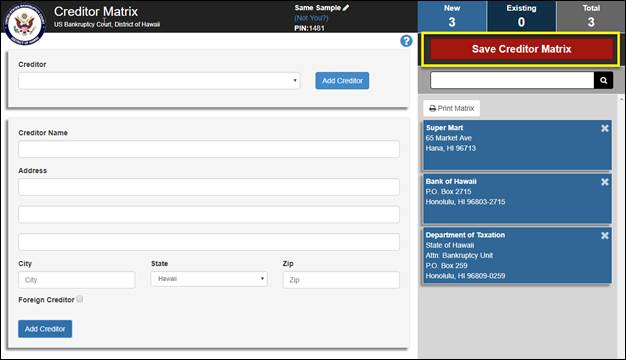The height and width of the screenshot is (360, 626).
Task: Click the pencil icon next to Same Sample
Action: [346, 7]
